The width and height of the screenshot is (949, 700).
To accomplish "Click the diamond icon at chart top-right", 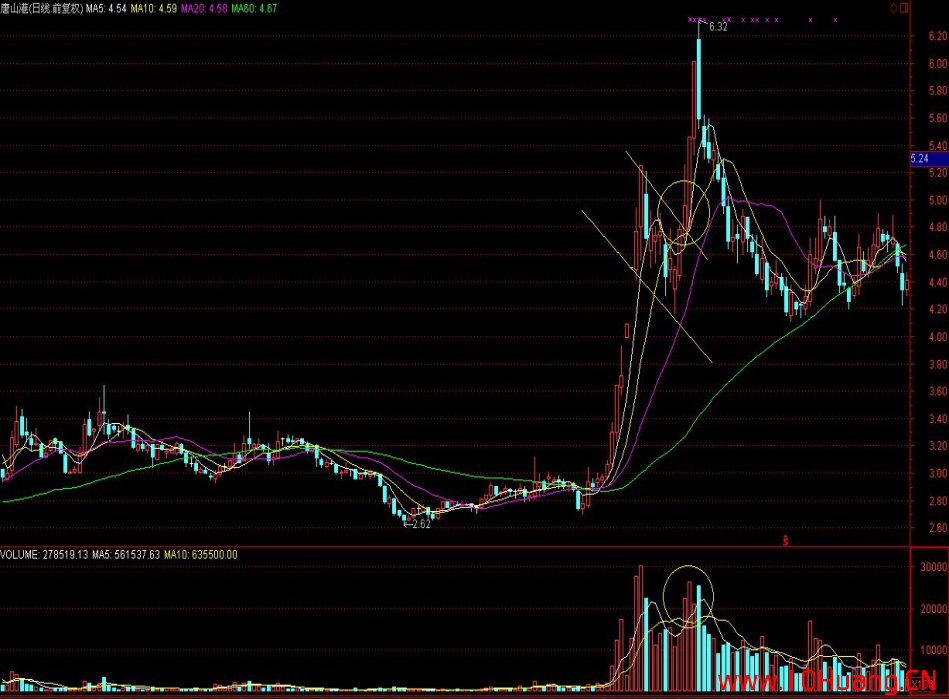I will coord(893,8).
